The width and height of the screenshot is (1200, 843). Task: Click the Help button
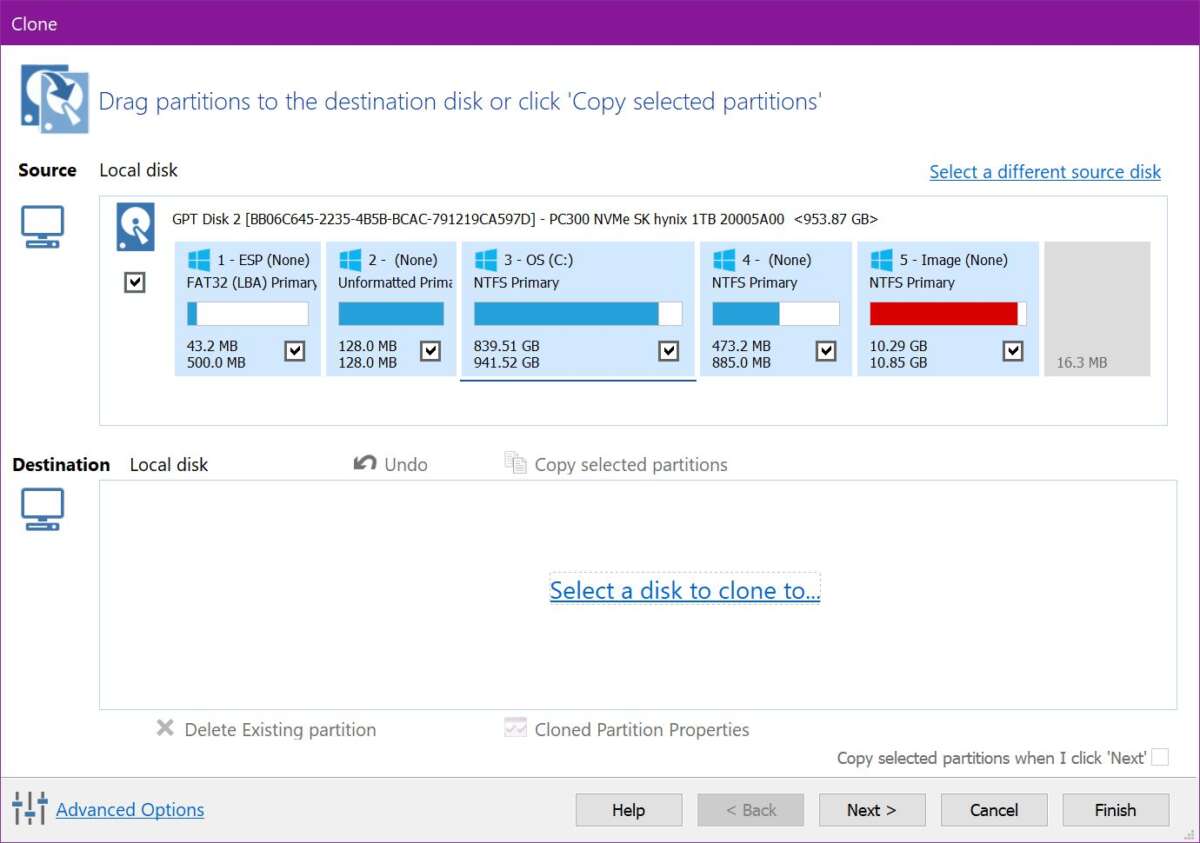[629, 810]
